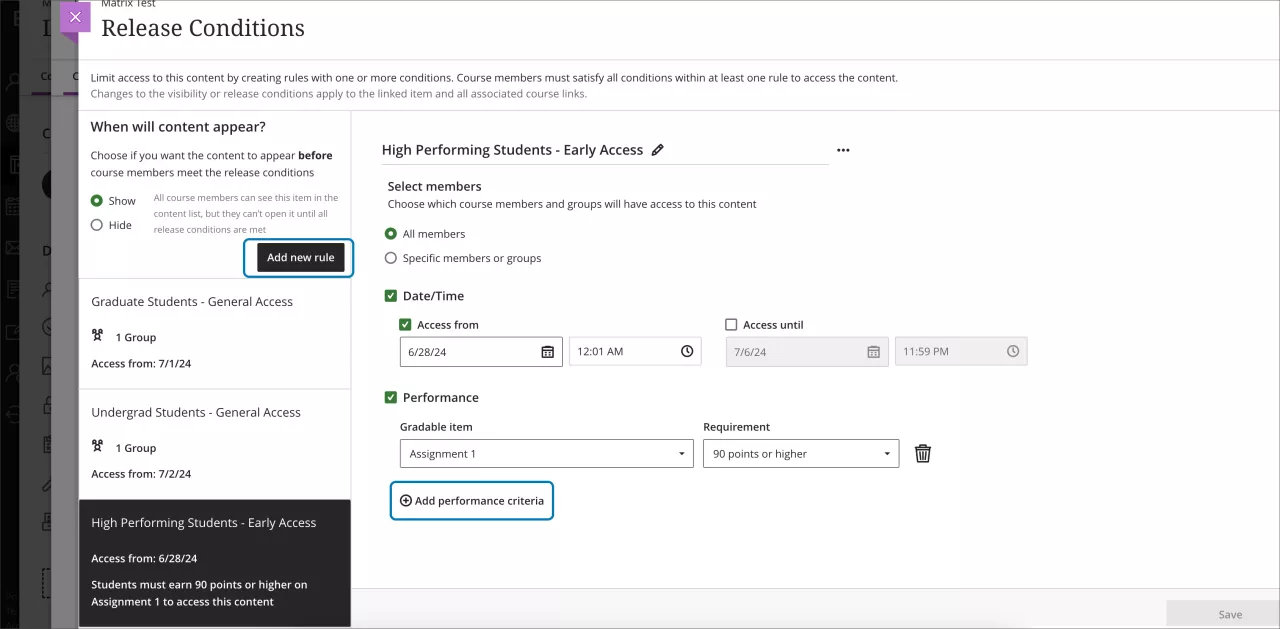Select the Undergrad Students - General Access rule
1280x629 pixels.
pos(196,412)
